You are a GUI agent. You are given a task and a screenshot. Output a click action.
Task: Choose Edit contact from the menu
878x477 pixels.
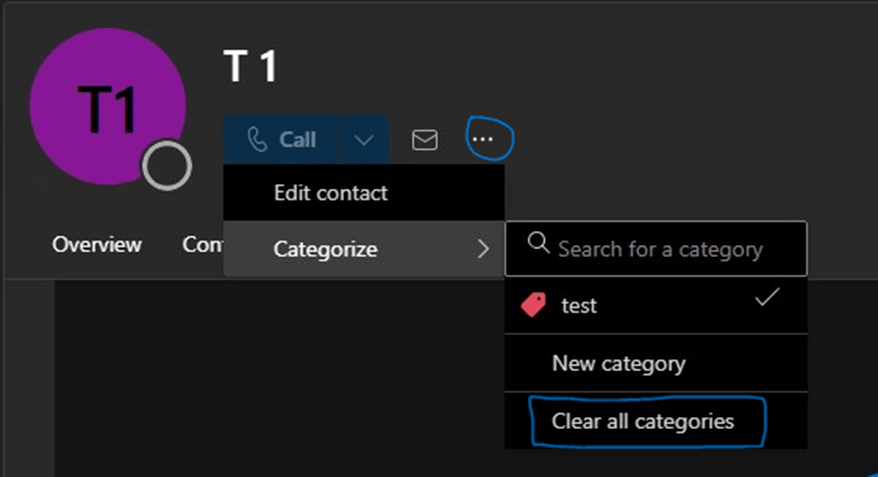click(330, 192)
